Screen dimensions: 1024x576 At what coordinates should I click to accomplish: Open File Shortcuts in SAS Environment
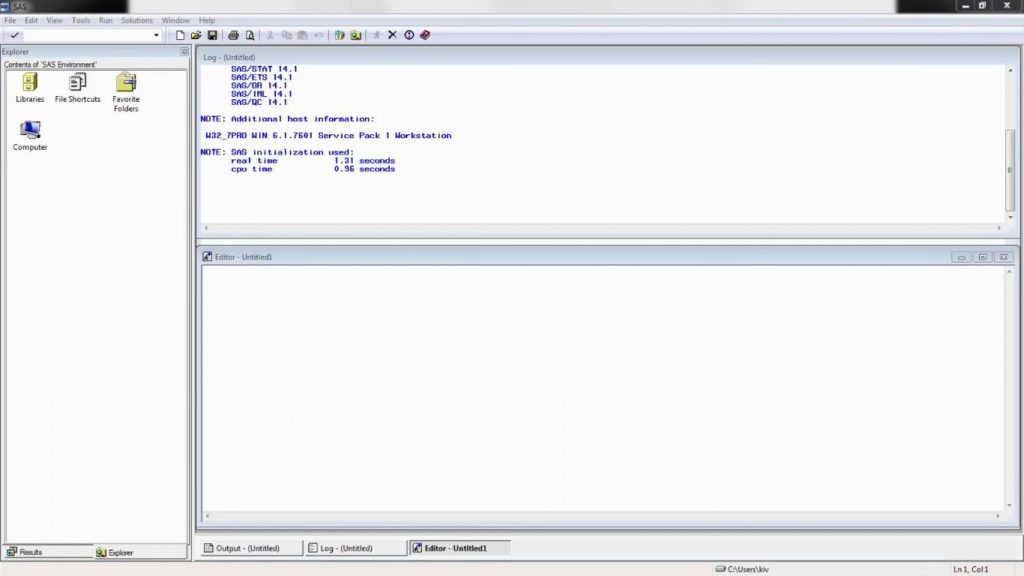click(x=77, y=87)
